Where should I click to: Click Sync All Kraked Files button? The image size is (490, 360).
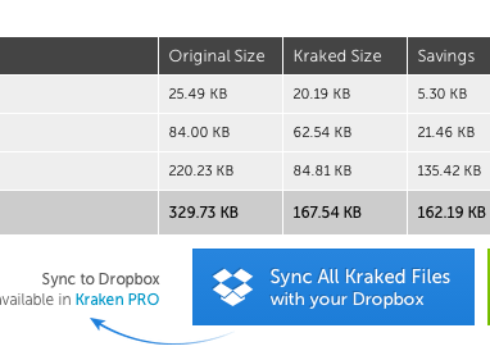(333, 287)
